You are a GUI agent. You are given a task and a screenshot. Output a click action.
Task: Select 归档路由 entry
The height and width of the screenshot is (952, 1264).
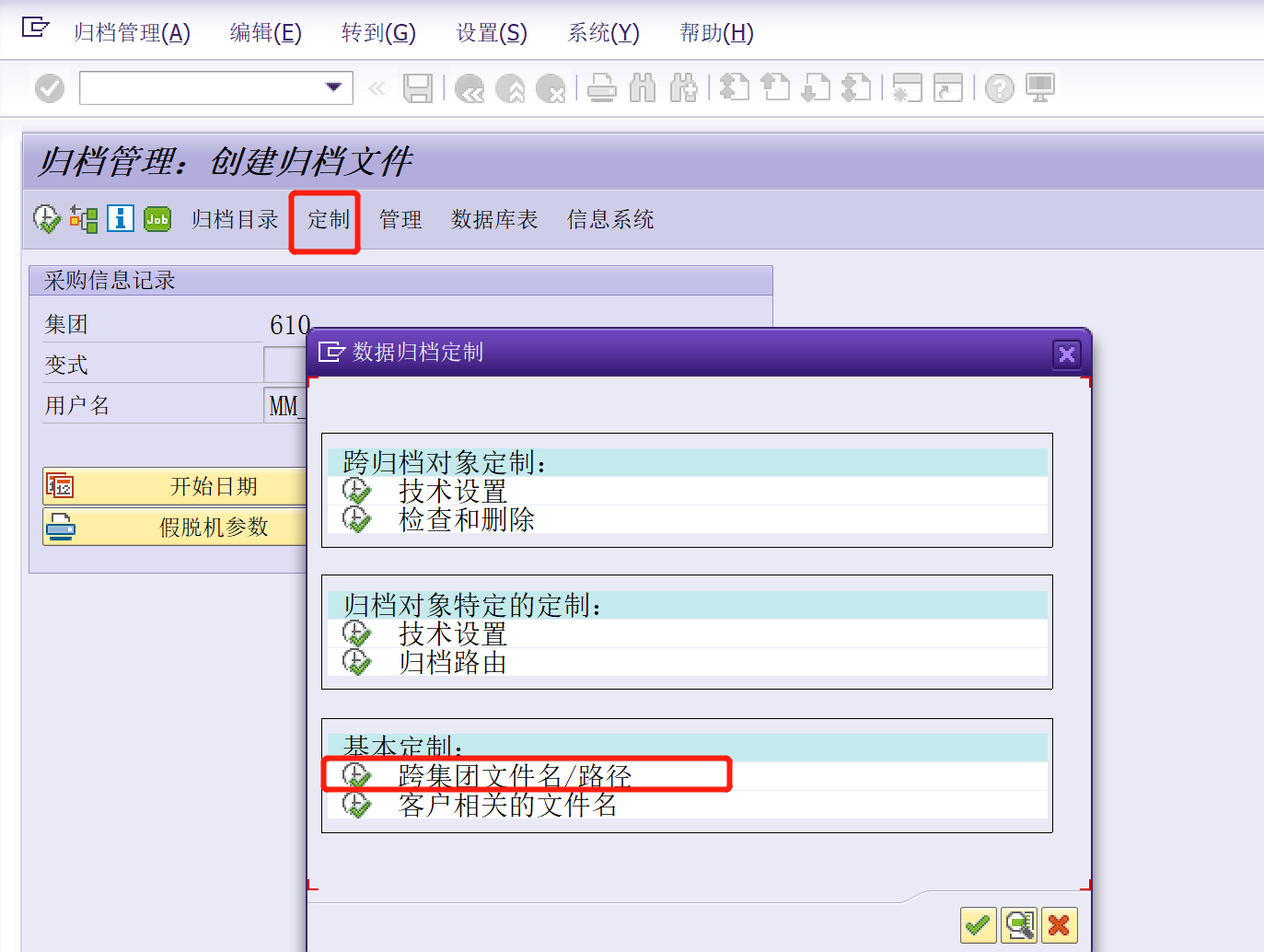click(452, 662)
